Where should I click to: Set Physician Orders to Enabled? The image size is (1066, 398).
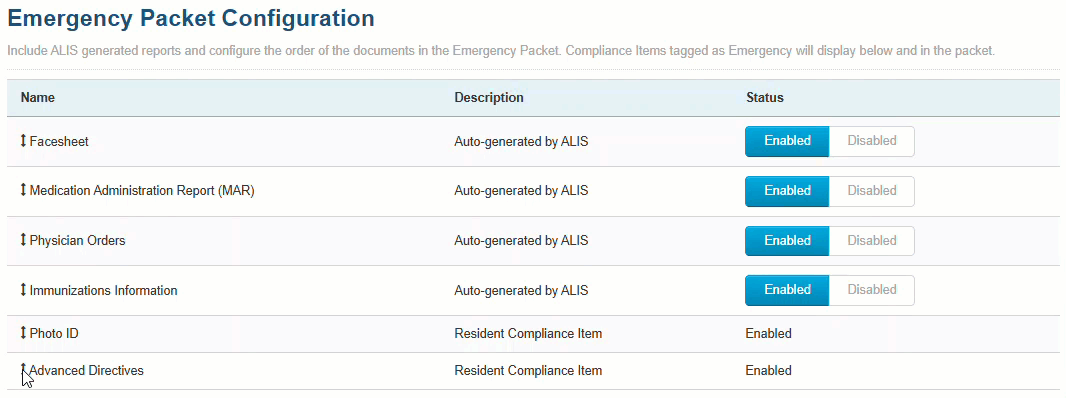pos(787,241)
